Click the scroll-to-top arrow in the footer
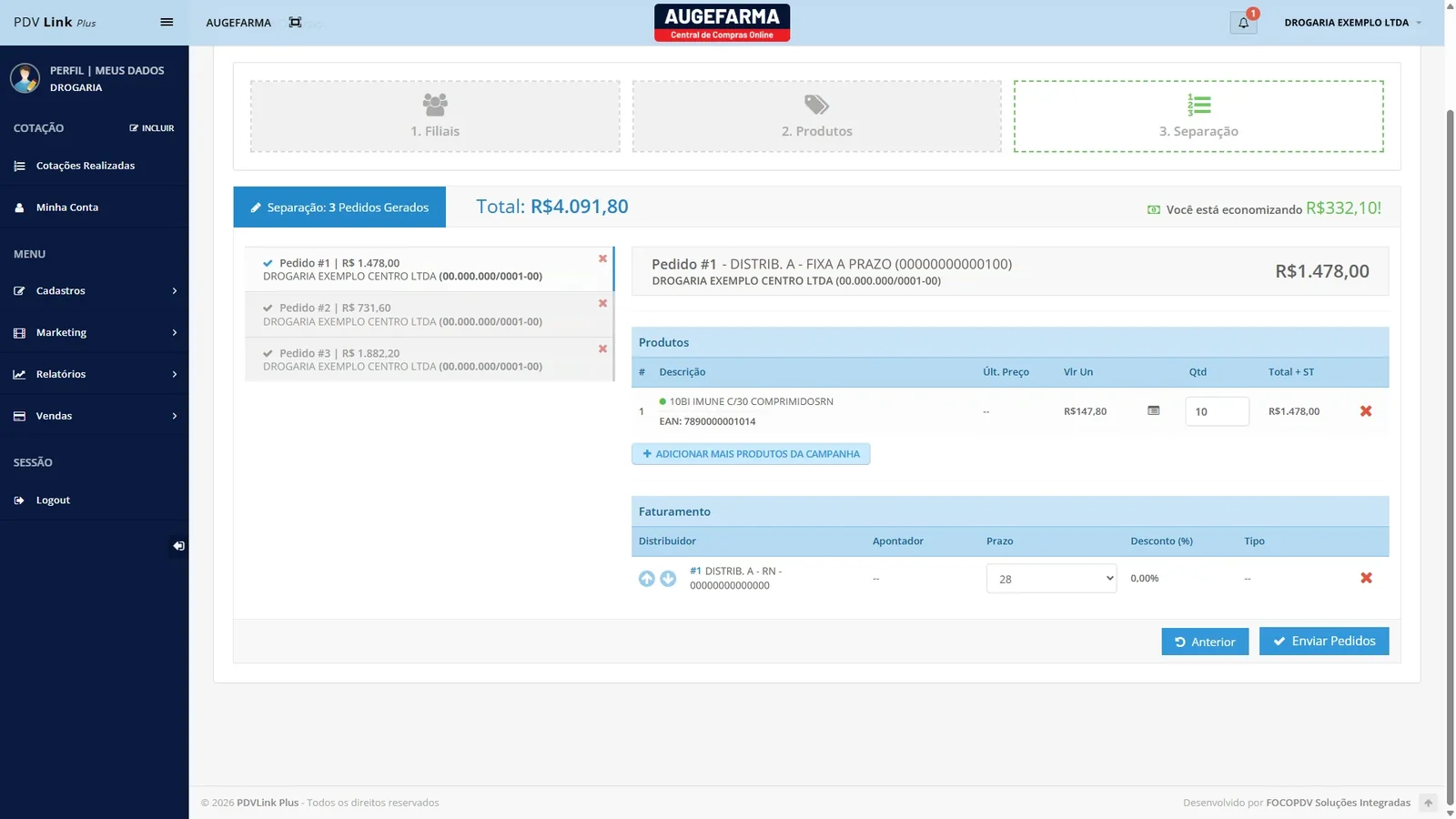 tap(1429, 803)
